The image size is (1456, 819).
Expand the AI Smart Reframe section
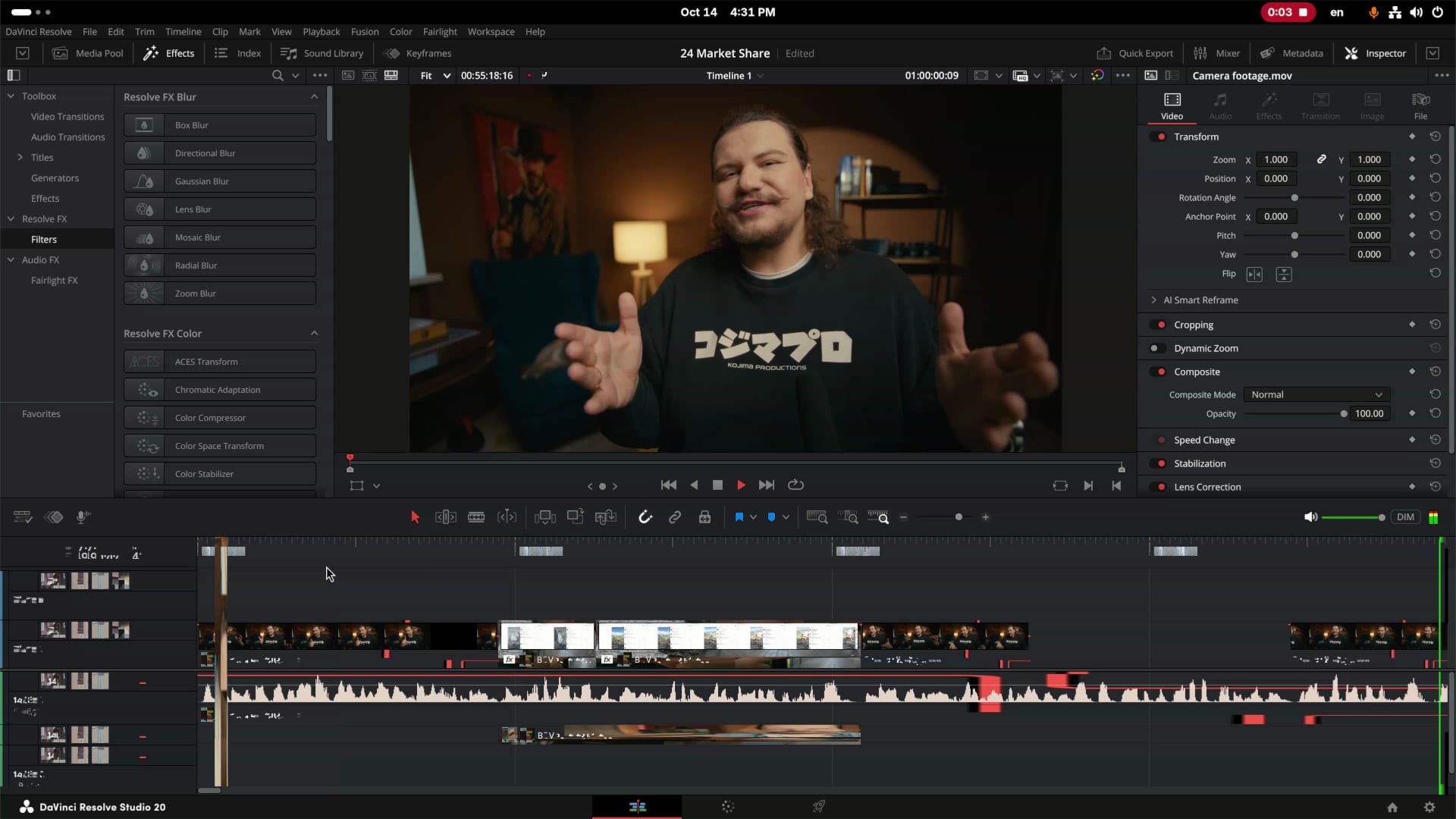pos(1154,300)
